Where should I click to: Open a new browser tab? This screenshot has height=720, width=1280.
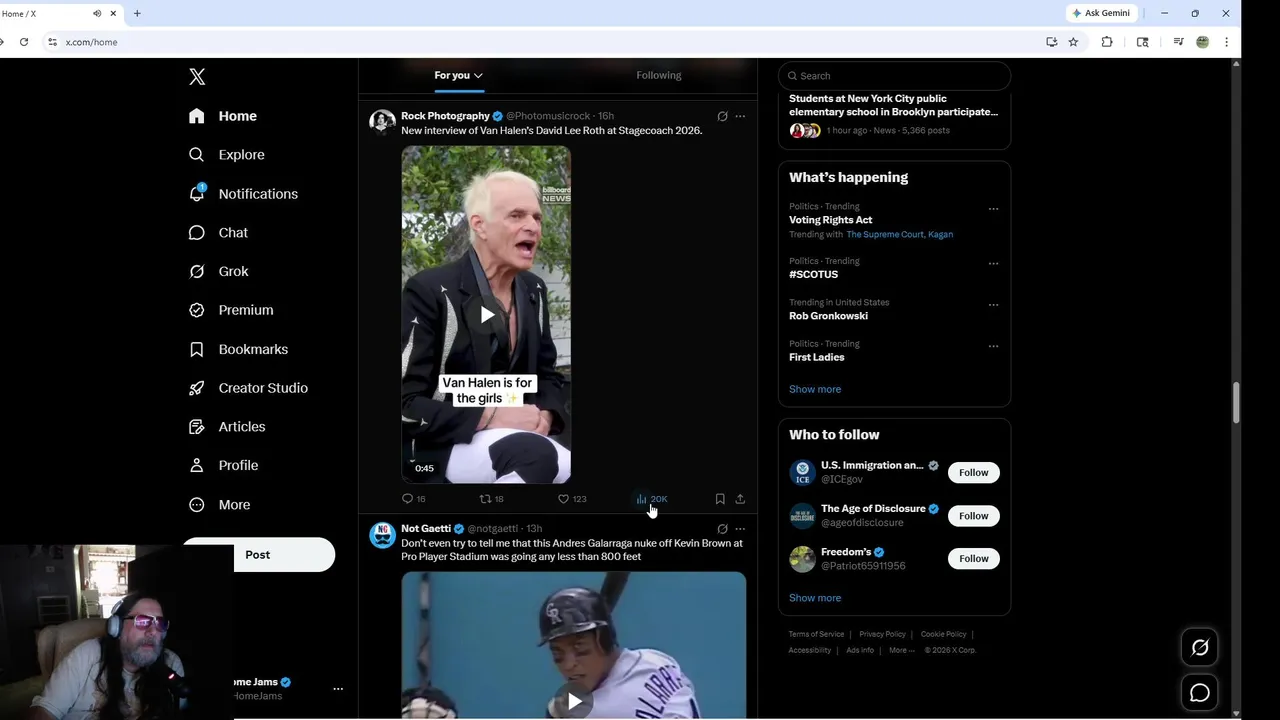[137, 13]
